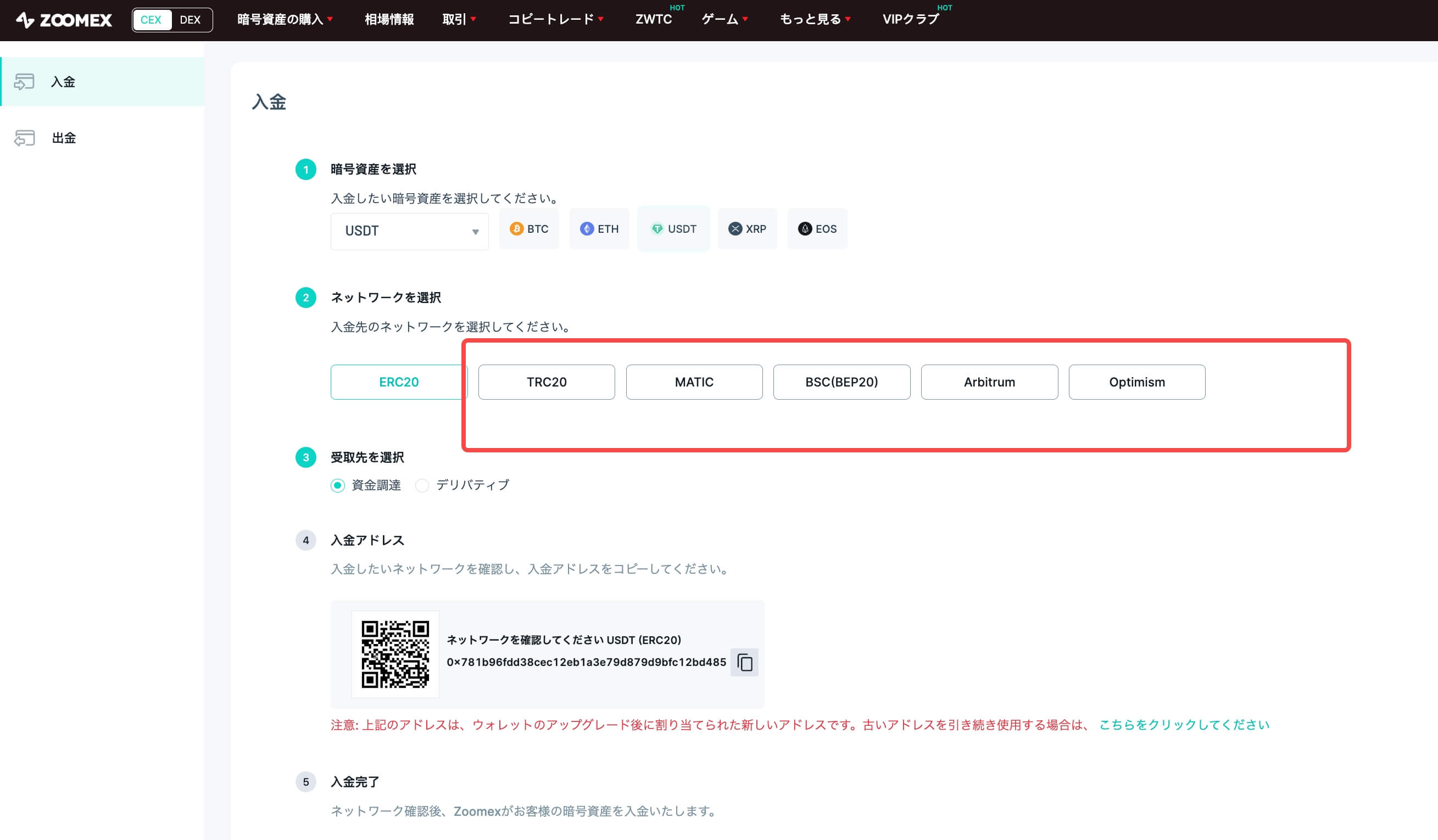The width and height of the screenshot is (1438, 840).
Task: Select 入金 in the sidebar
Action: 102,82
